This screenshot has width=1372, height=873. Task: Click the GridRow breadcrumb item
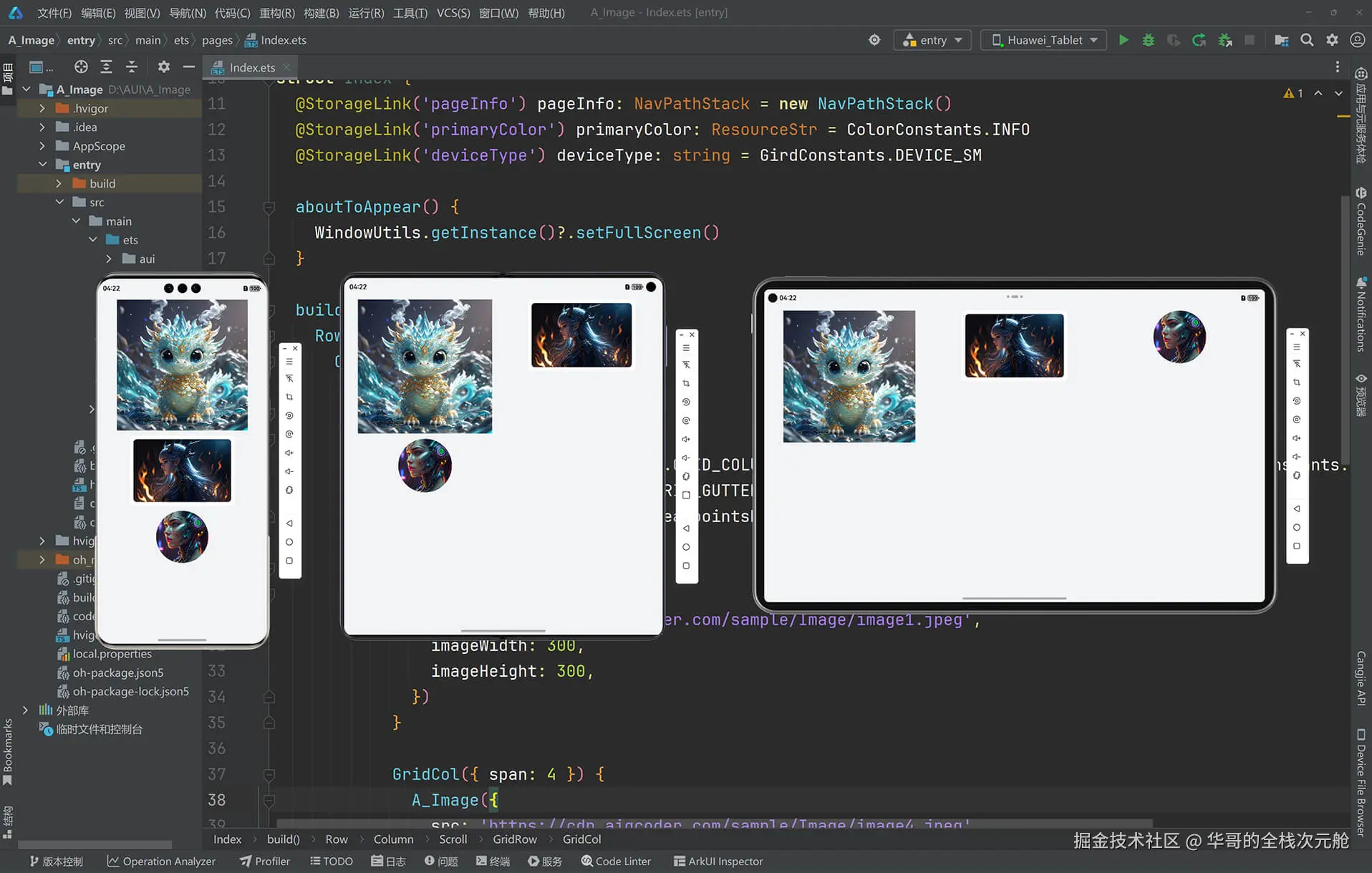(514, 839)
